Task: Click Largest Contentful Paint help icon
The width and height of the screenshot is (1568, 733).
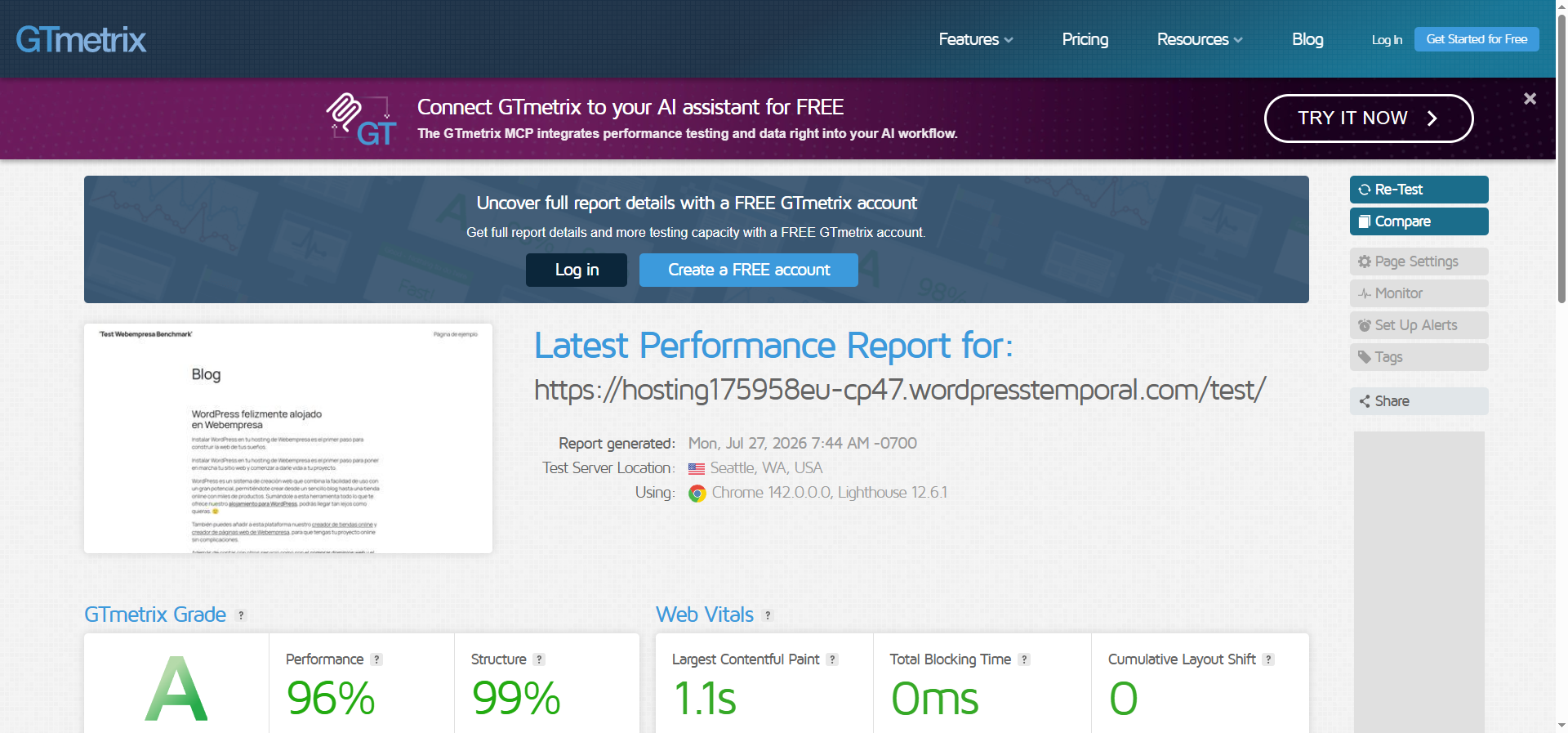Action: 832,659
